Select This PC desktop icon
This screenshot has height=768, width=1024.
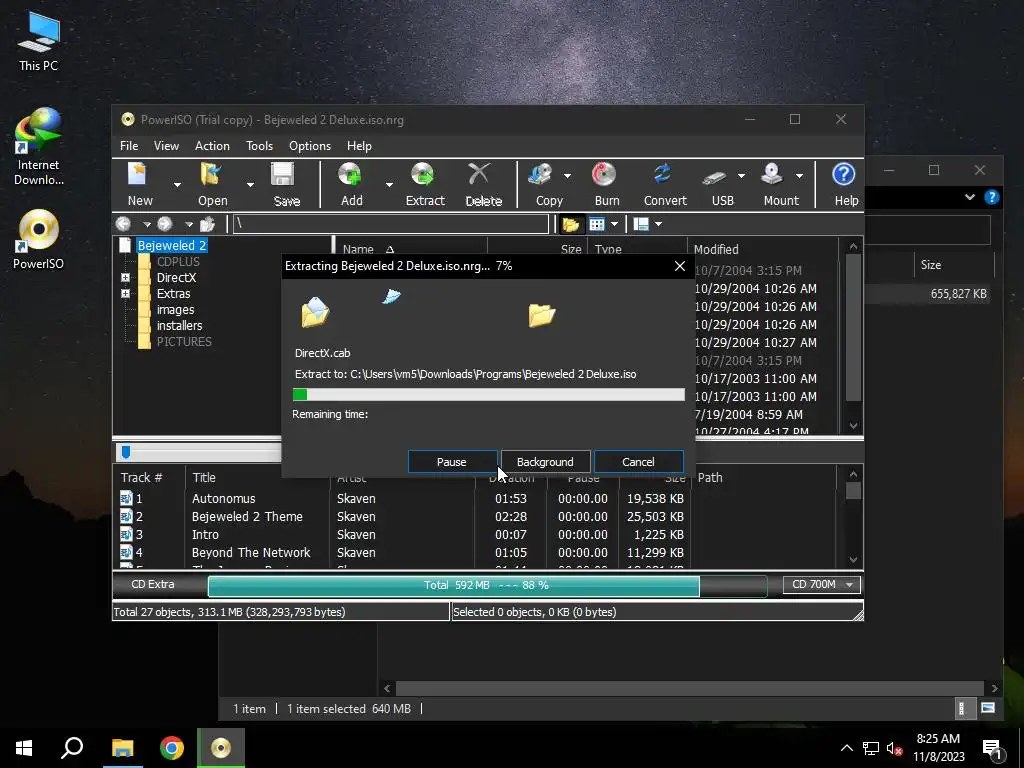[39, 41]
